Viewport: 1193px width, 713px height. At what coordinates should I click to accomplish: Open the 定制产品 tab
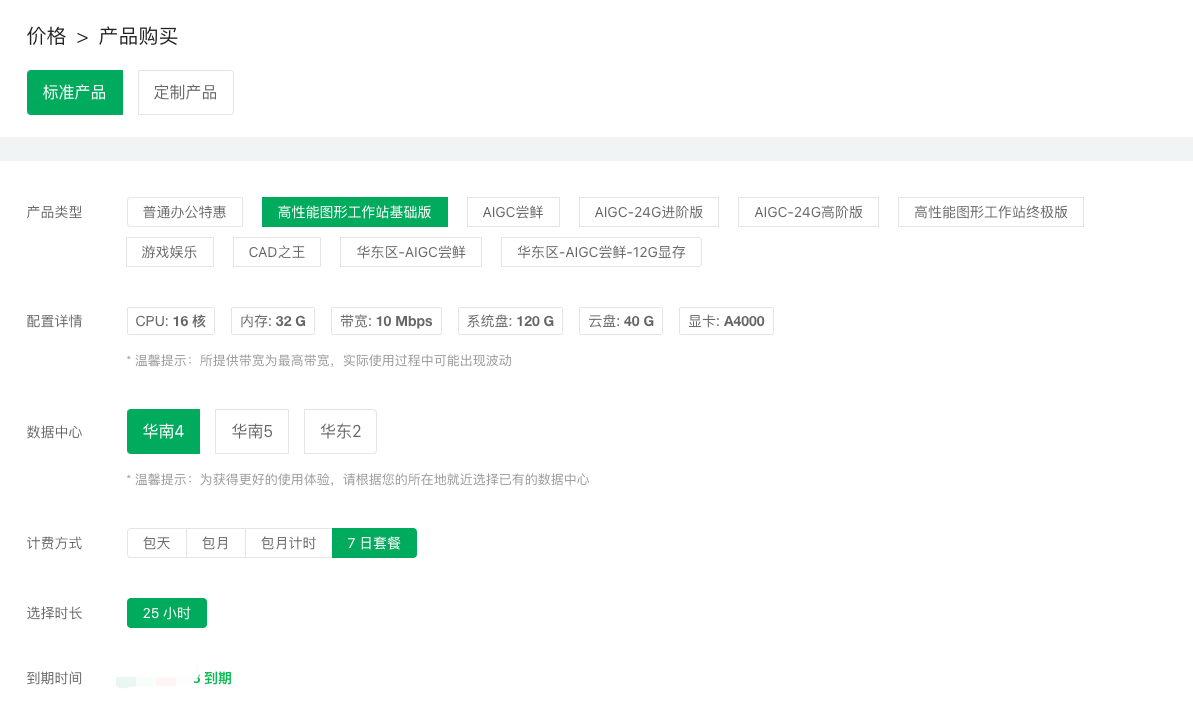(185, 93)
